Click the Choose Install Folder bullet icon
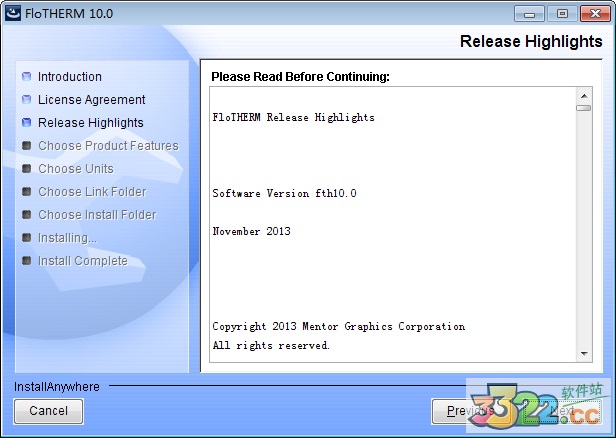This screenshot has height=438, width=616. click(x=26, y=214)
